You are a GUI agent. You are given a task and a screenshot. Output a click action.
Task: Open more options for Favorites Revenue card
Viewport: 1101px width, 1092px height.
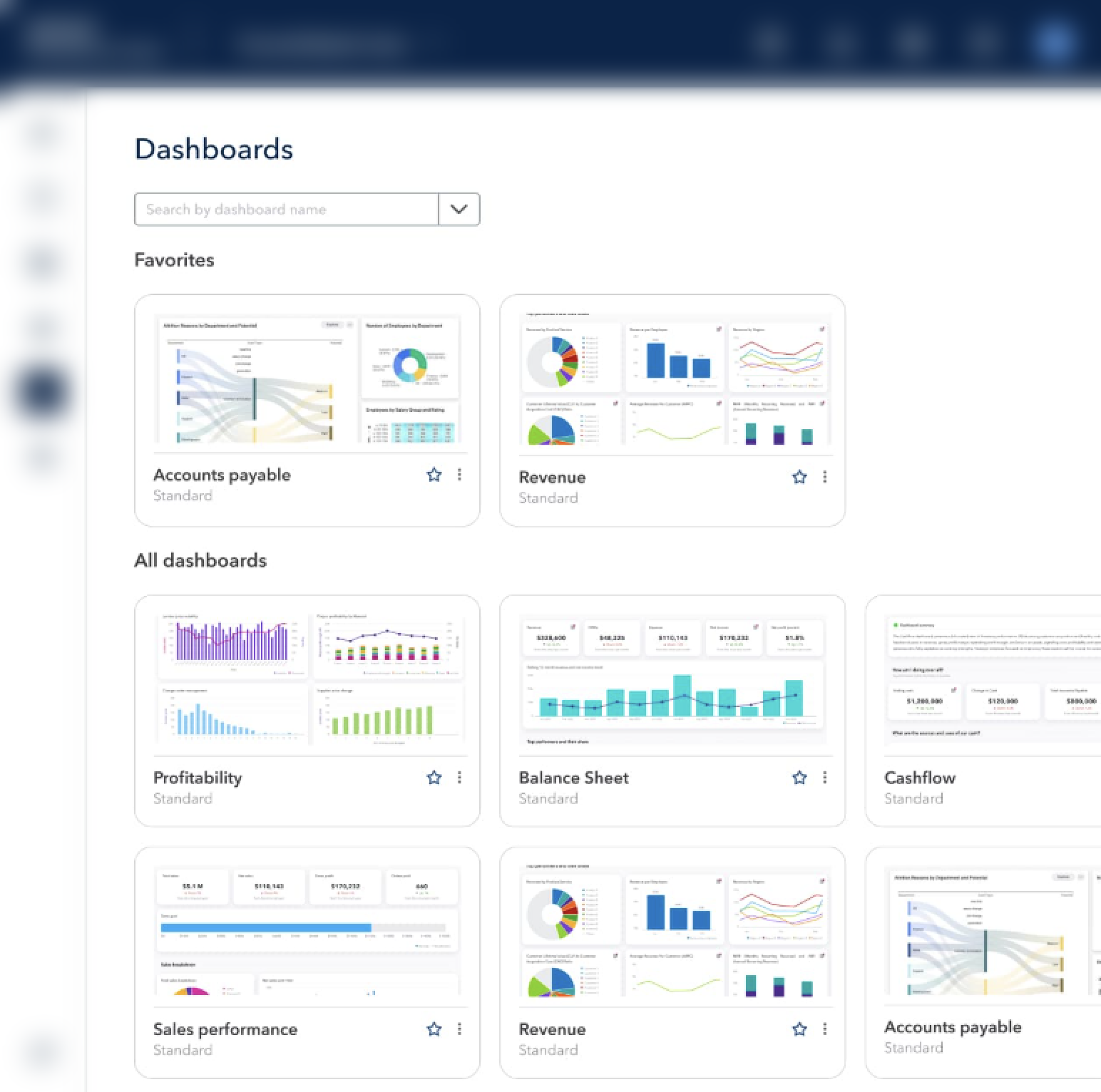coord(825,477)
